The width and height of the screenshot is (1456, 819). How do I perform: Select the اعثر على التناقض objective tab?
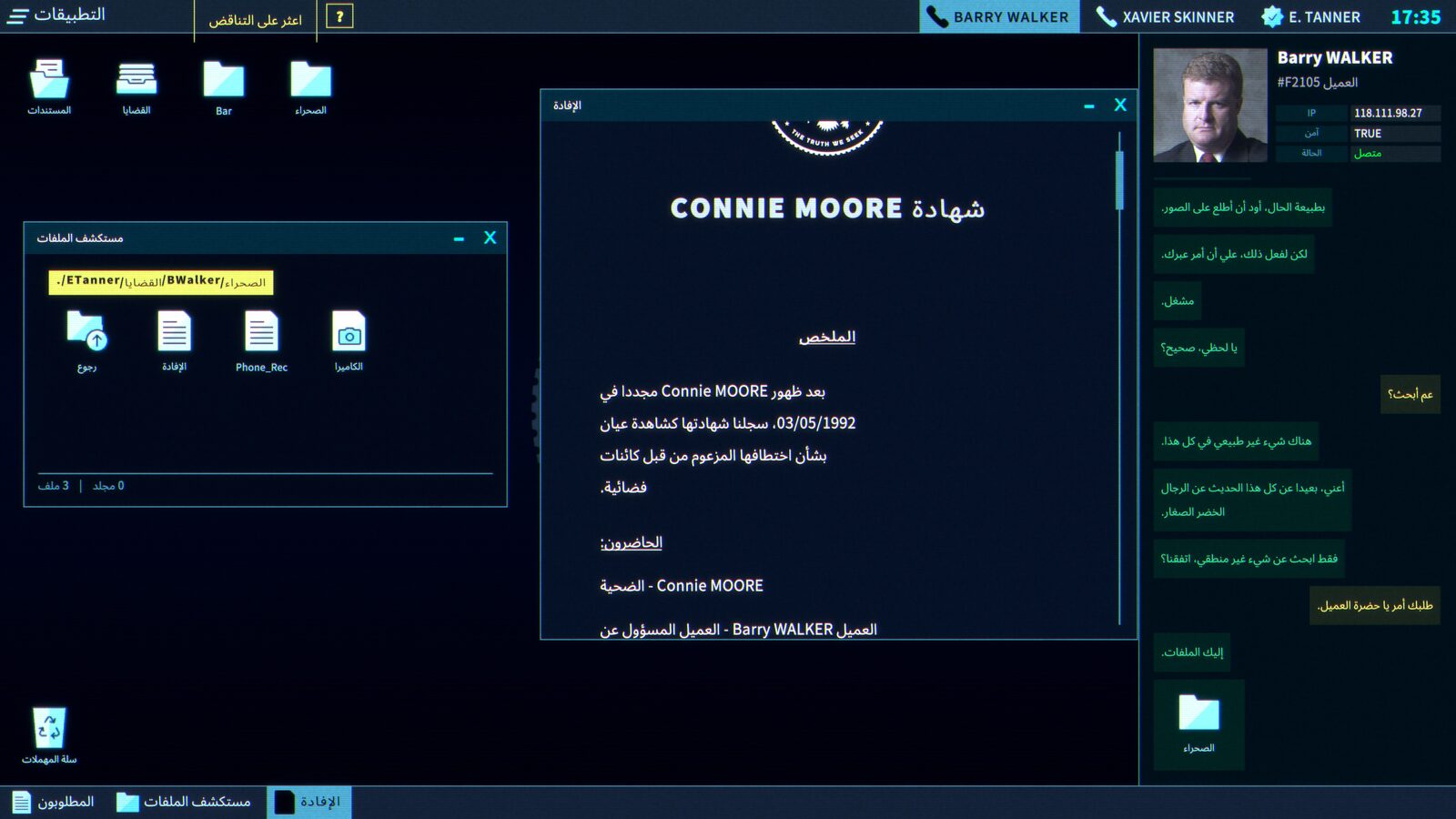(x=256, y=19)
